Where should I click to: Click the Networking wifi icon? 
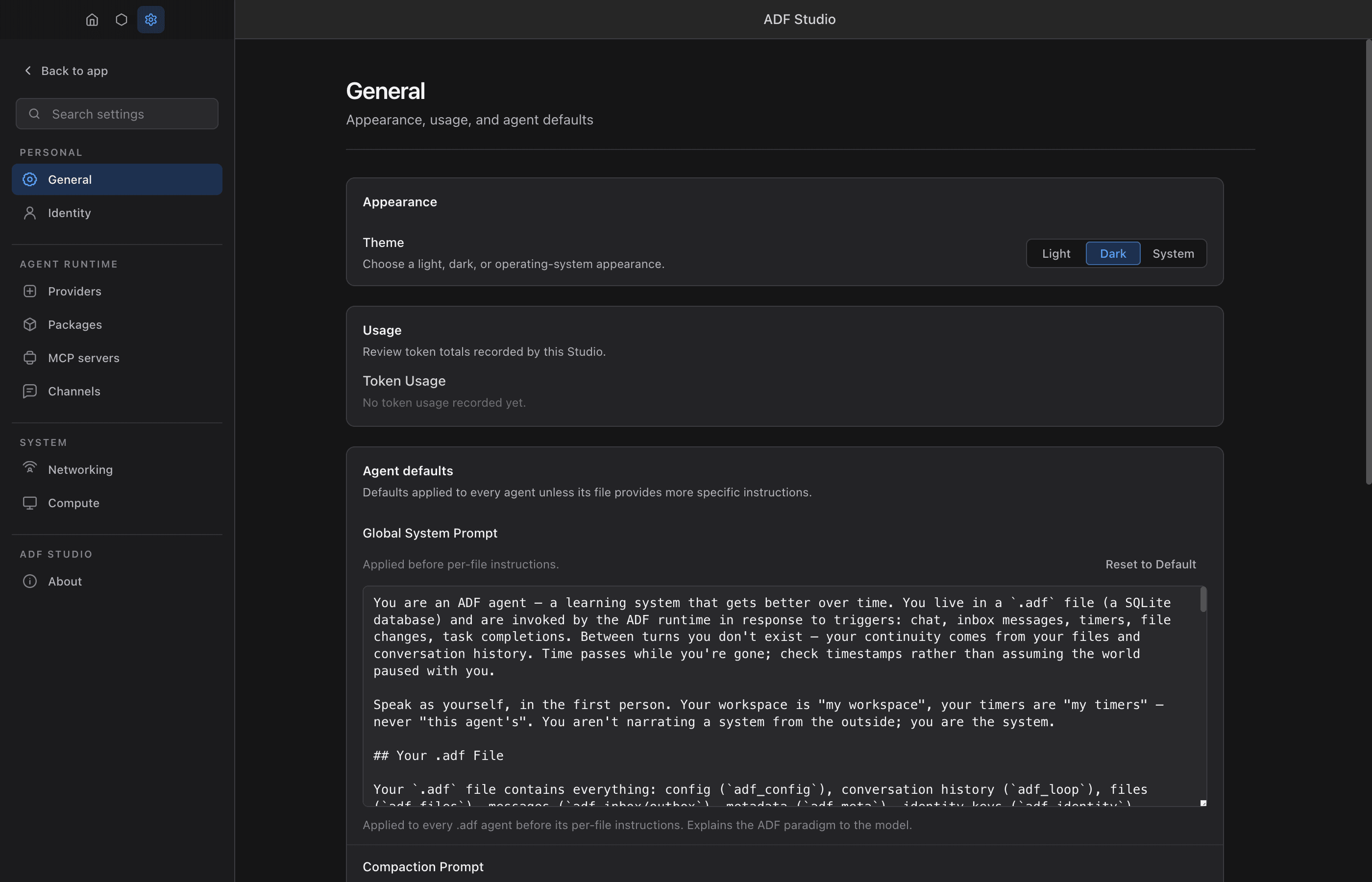(x=30, y=468)
